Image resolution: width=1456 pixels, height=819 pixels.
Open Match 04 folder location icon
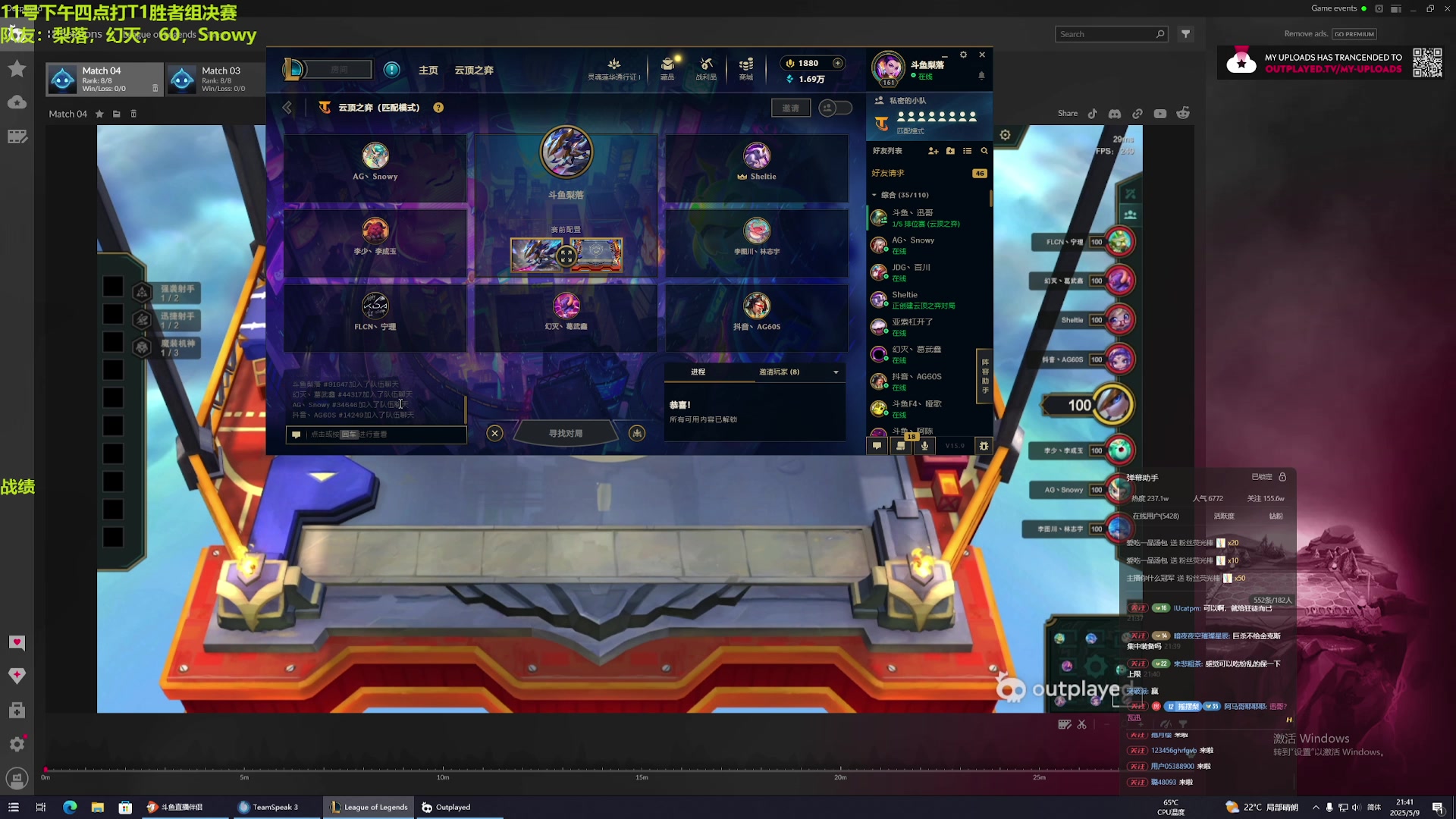117,114
